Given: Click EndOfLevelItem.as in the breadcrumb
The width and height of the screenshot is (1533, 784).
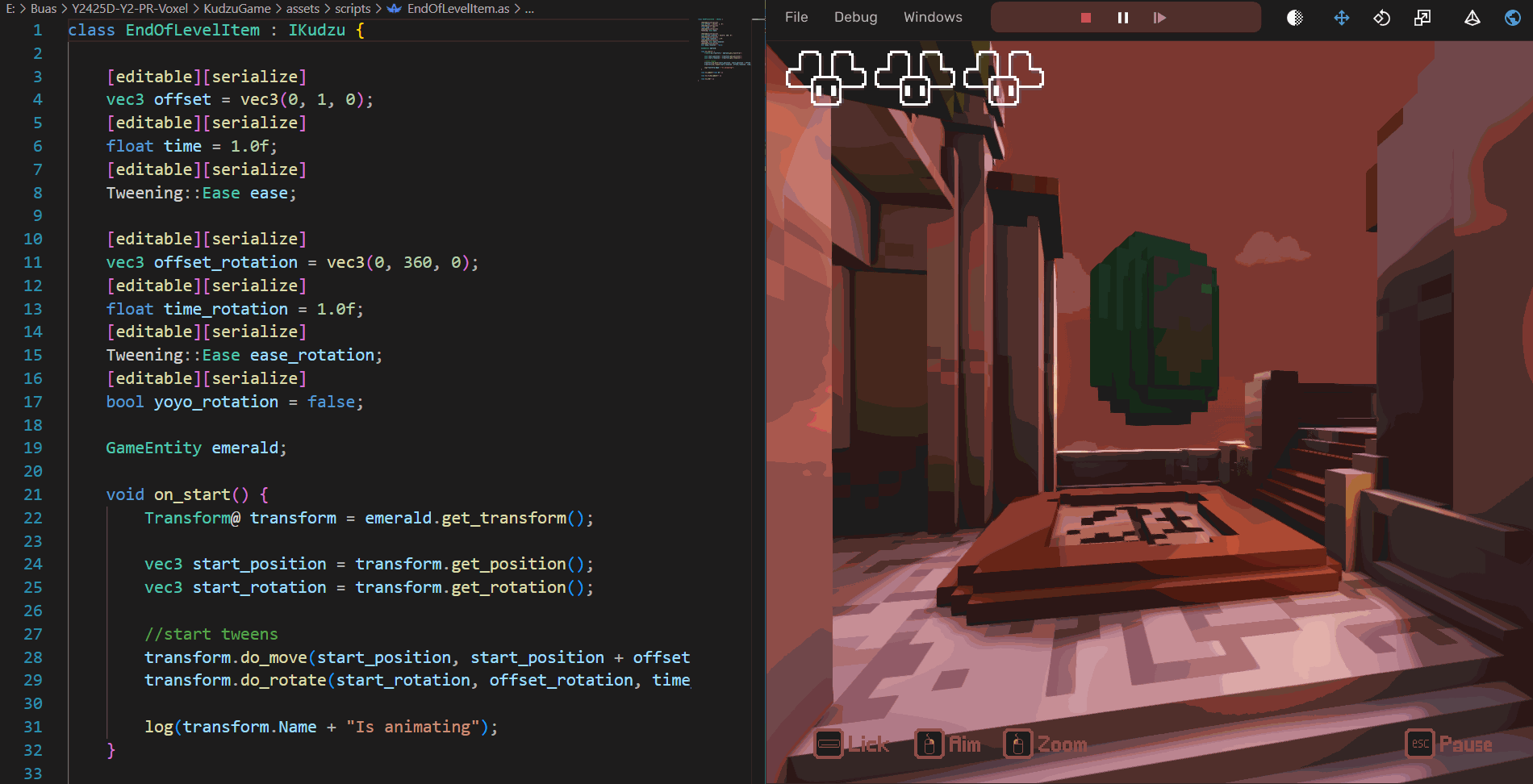Looking at the screenshot, I should point(457,9).
